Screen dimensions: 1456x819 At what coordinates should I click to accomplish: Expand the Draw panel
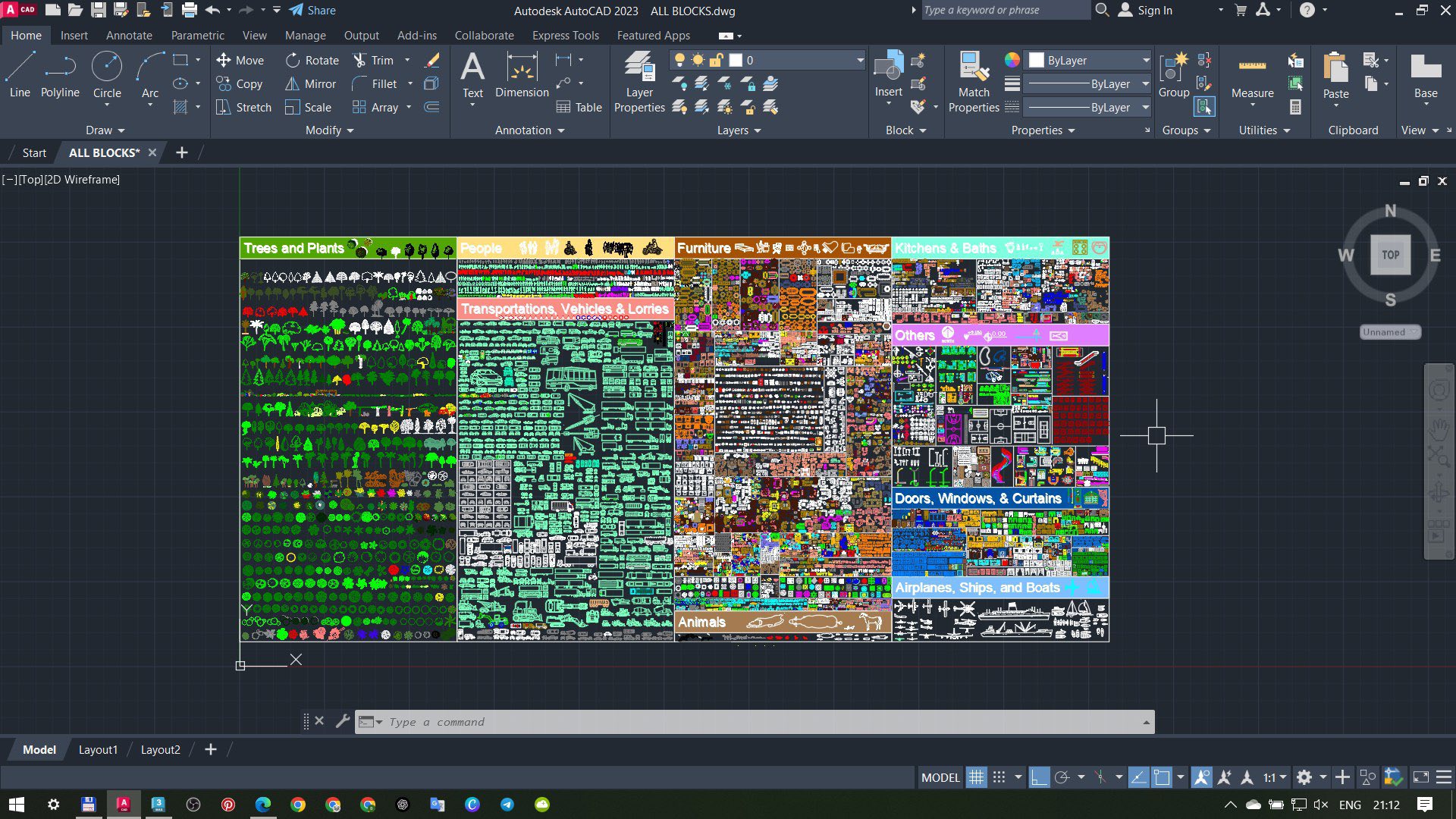105,130
